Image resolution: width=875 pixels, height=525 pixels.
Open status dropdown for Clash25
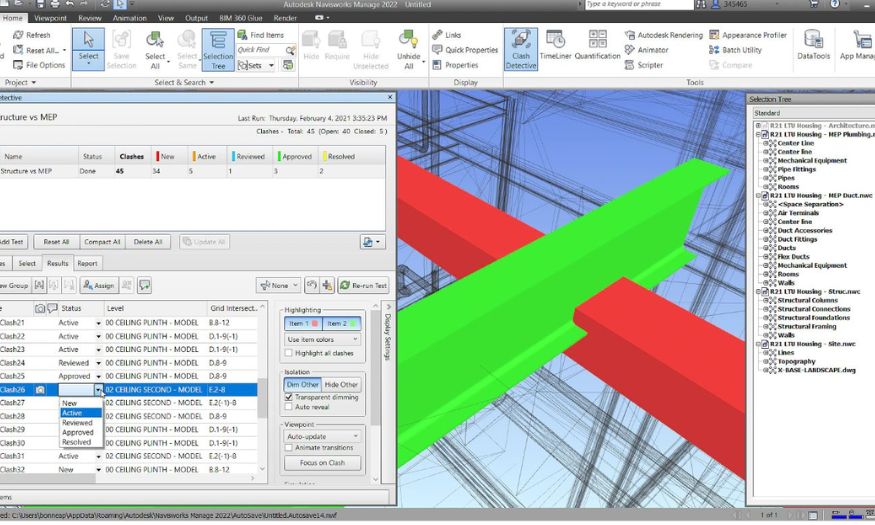coord(98,376)
